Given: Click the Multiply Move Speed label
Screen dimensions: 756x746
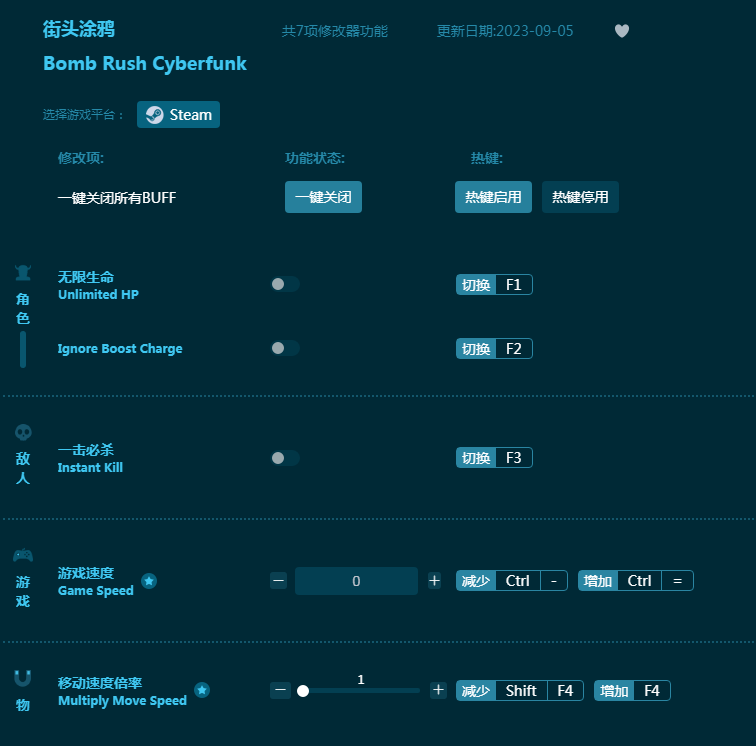Looking at the screenshot, I should pyautogui.click(x=122, y=700).
